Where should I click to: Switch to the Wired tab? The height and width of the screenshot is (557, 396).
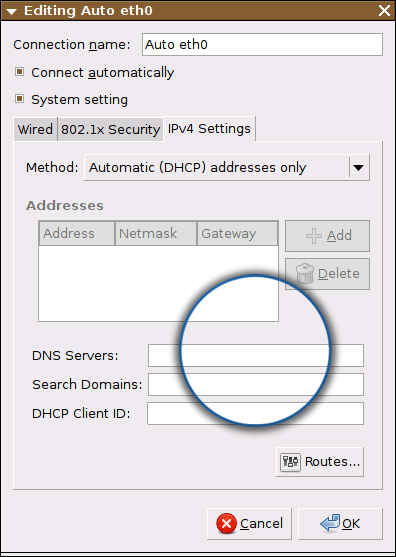coord(35,129)
